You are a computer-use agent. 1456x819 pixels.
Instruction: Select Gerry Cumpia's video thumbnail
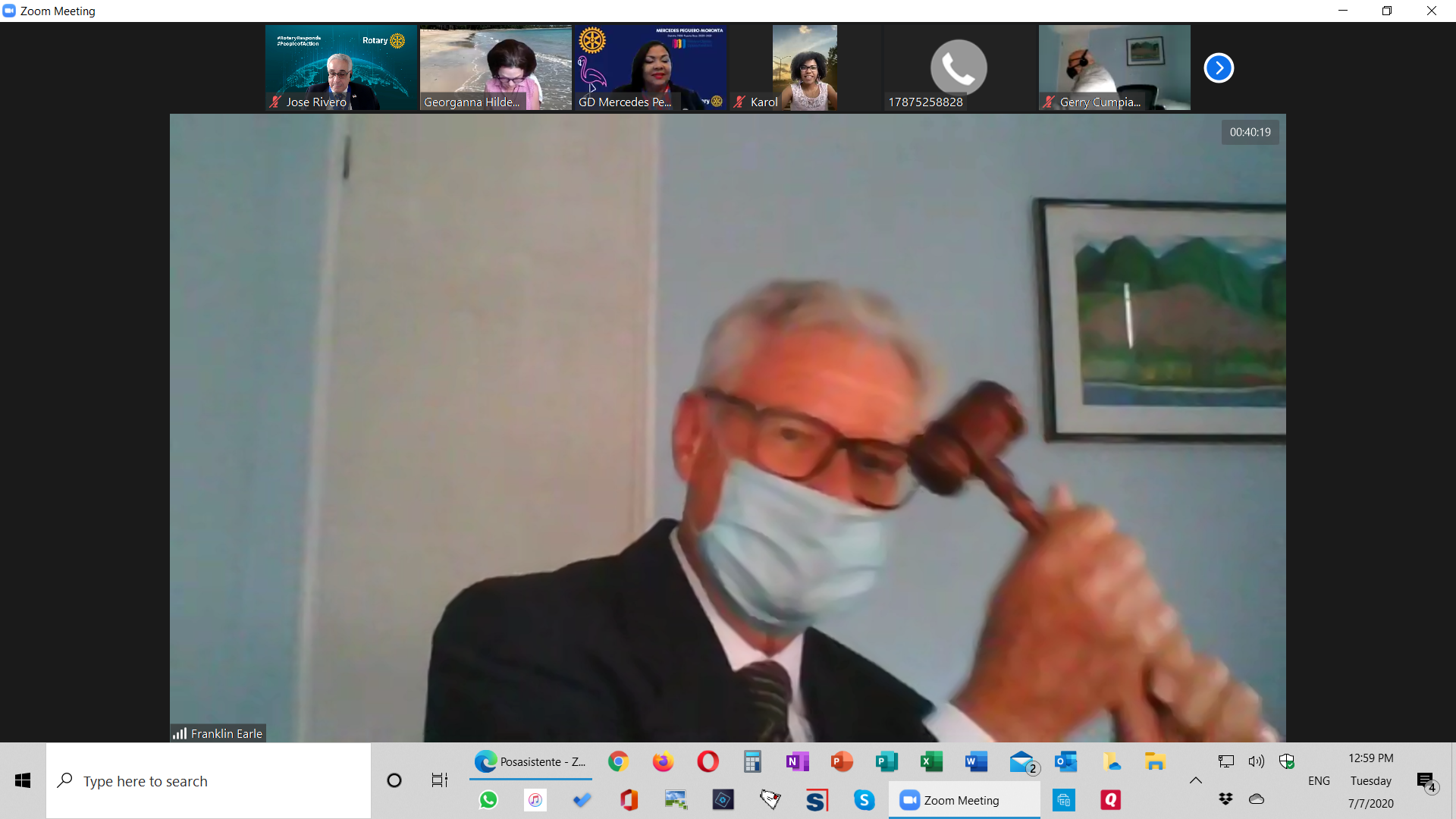click(1114, 67)
